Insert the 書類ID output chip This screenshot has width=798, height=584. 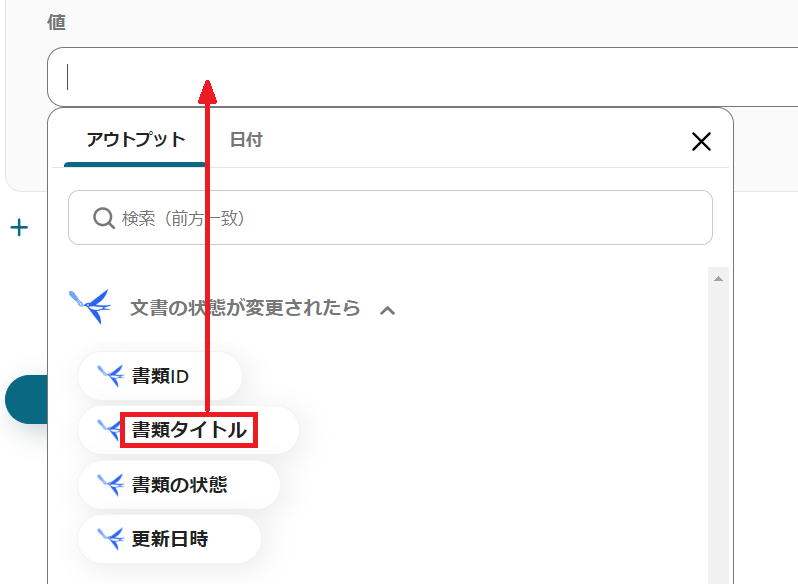pyautogui.click(x=160, y=376)
